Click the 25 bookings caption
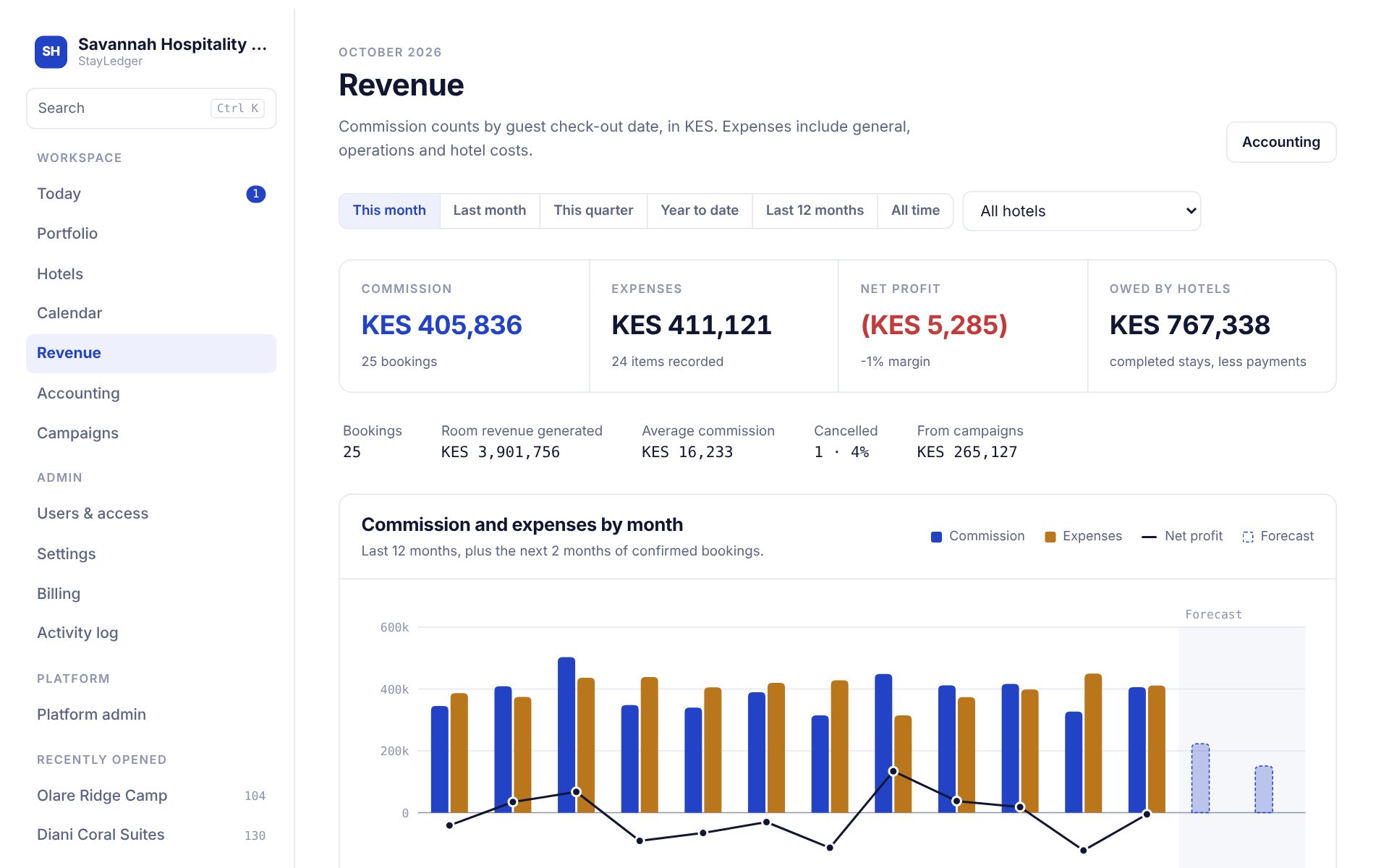Viewport: 1389px width, 868px height. click(399, 362)
